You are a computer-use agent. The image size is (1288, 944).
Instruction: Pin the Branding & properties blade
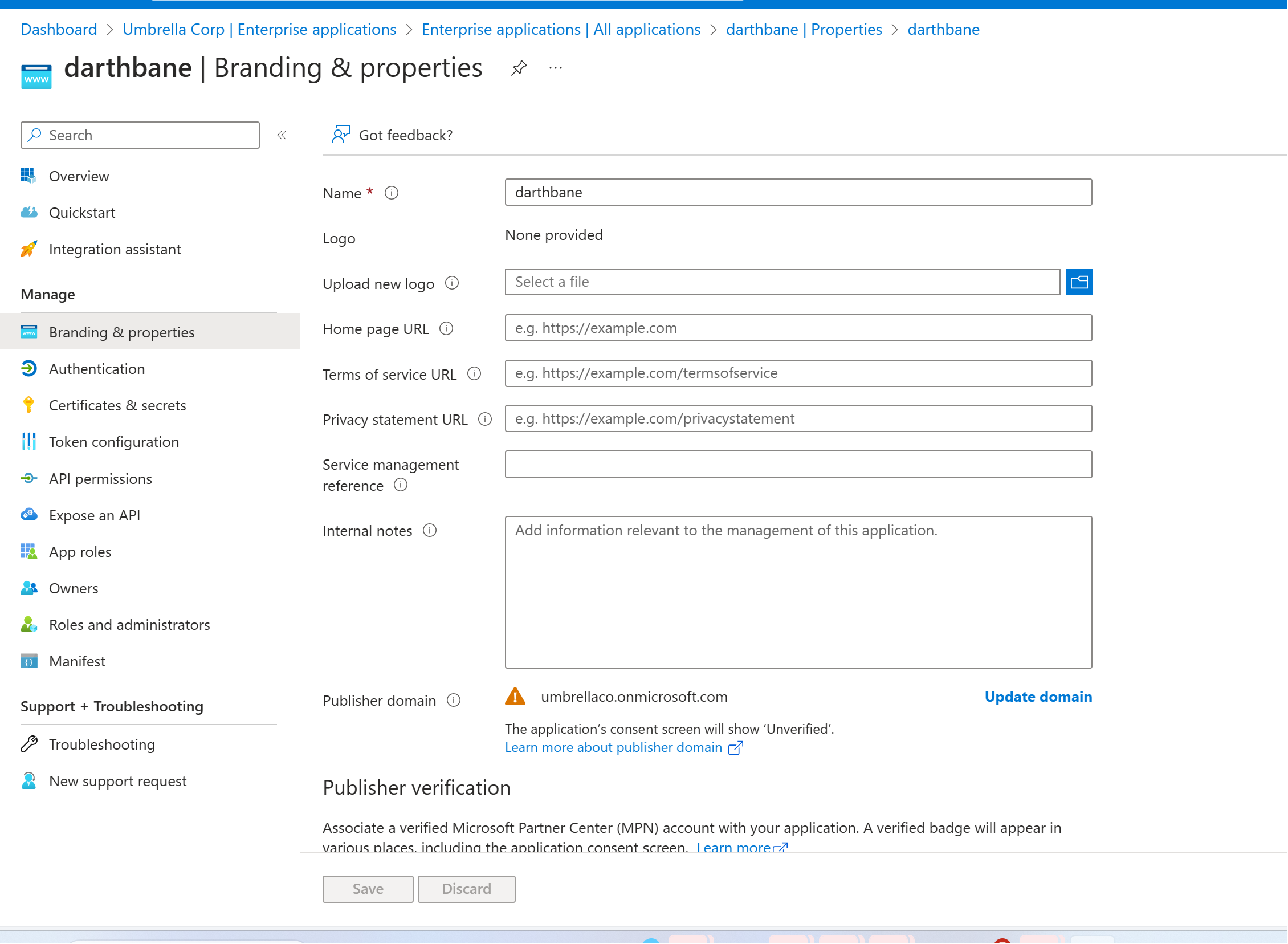click(518, 68)
